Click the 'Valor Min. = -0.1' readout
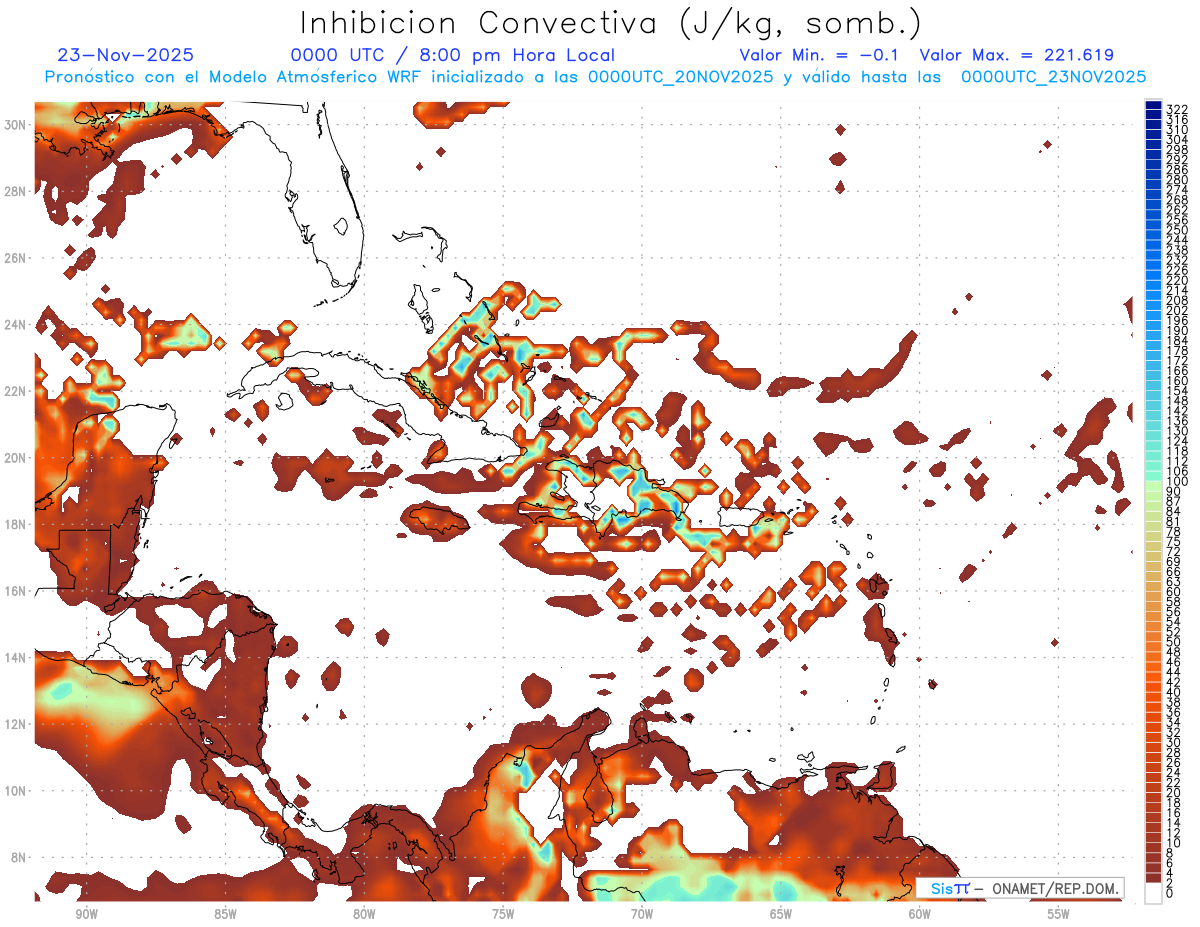Screen dimensions: 1200x927 tap(819, 55)
